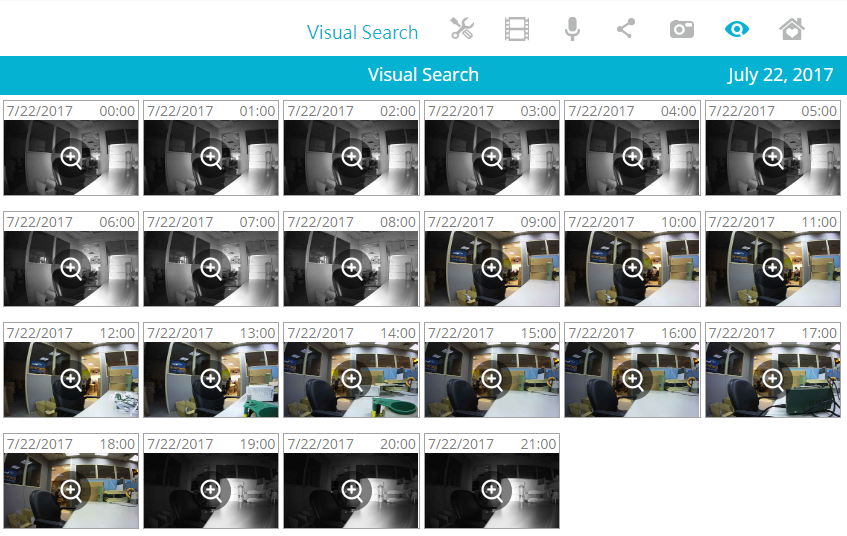Zoom into the 15:00 thumbnail magnifier
847x536 pixels.
pyautogui.click(x=492, y=379)
